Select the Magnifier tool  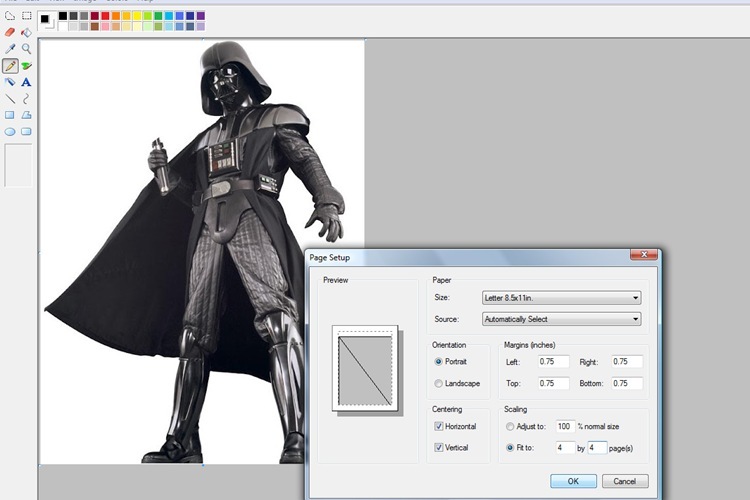click(26, 48)
